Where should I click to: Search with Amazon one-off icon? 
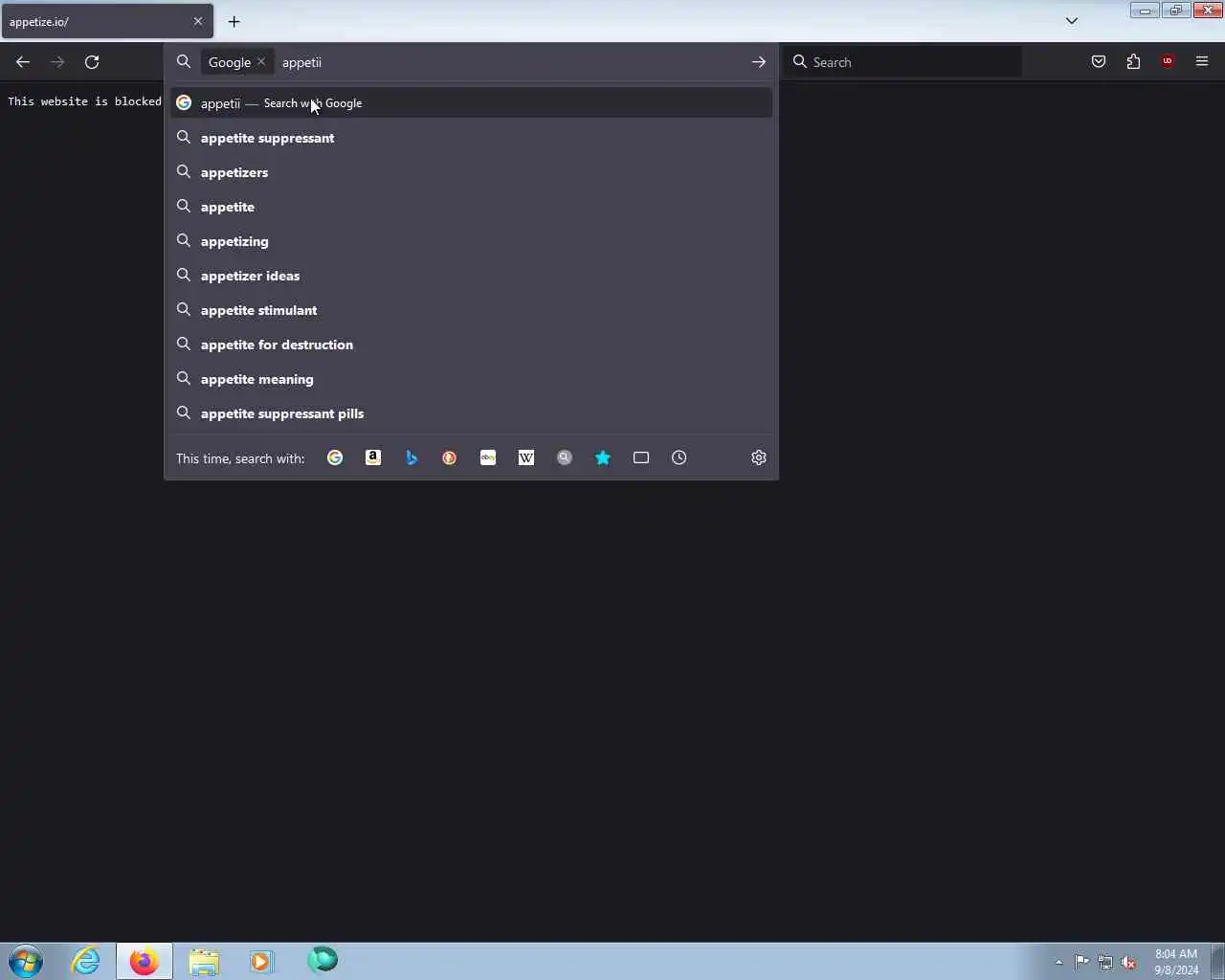(373, 457)
